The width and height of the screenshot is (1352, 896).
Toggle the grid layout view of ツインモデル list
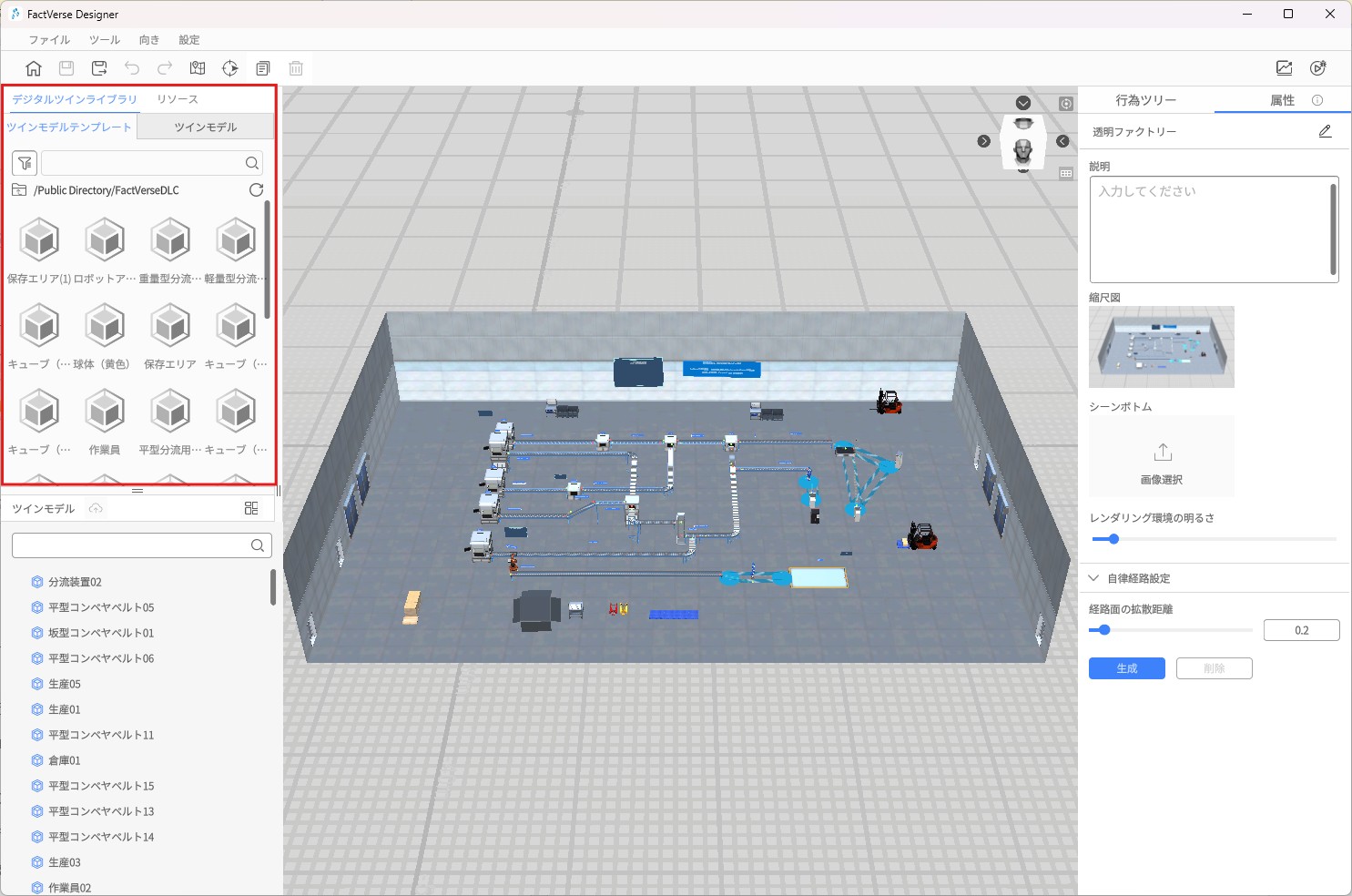pos(251,508)
